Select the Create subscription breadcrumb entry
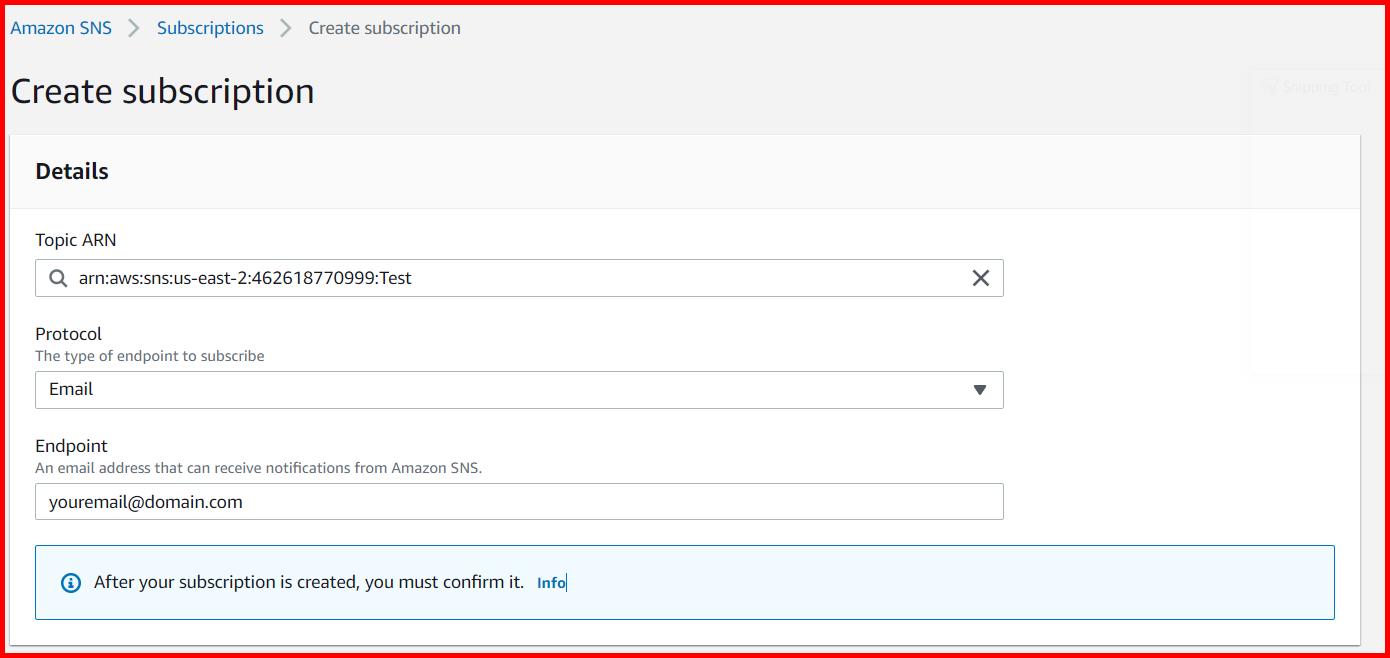This screenshot has width=1390, height=658. click(x=384, y=28)
